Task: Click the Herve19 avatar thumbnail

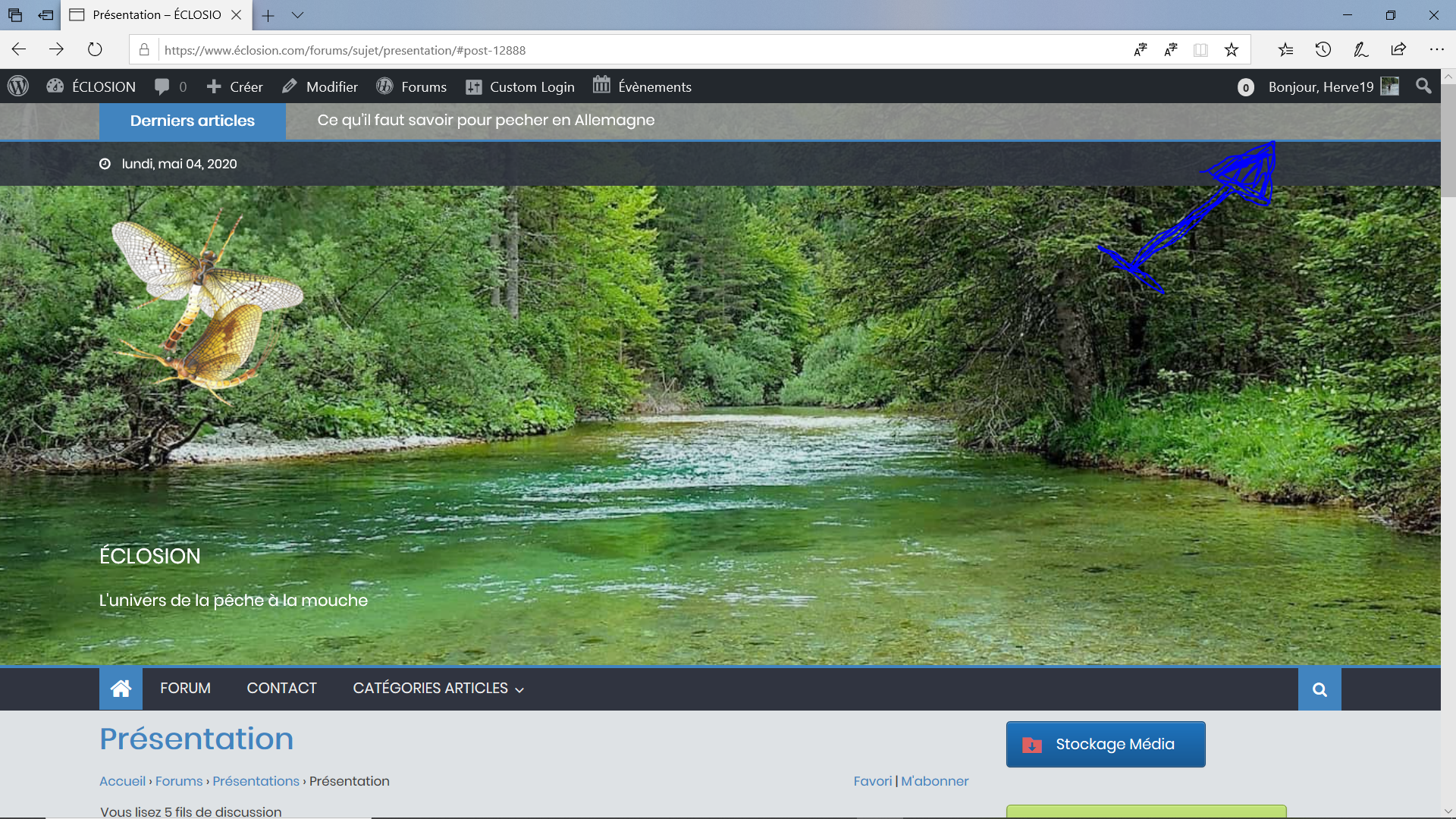Action: coord(1390,86)
